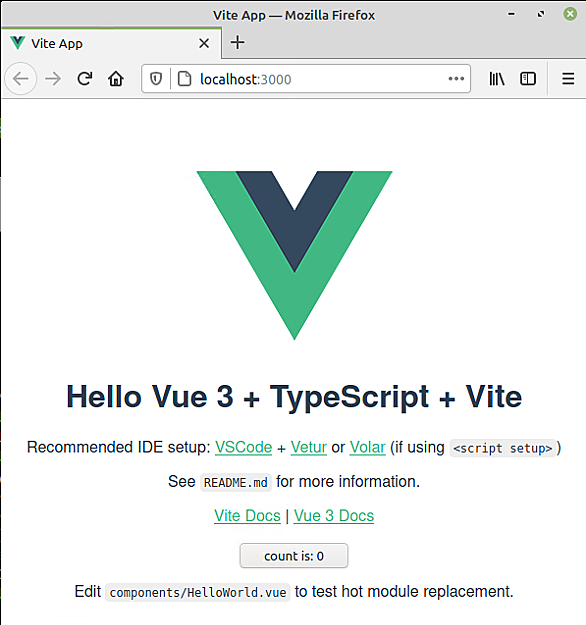Click 'components/HelloWorld.vue' code text
Viewport: 586px width, 625px height.
click(x=198, y=593)
